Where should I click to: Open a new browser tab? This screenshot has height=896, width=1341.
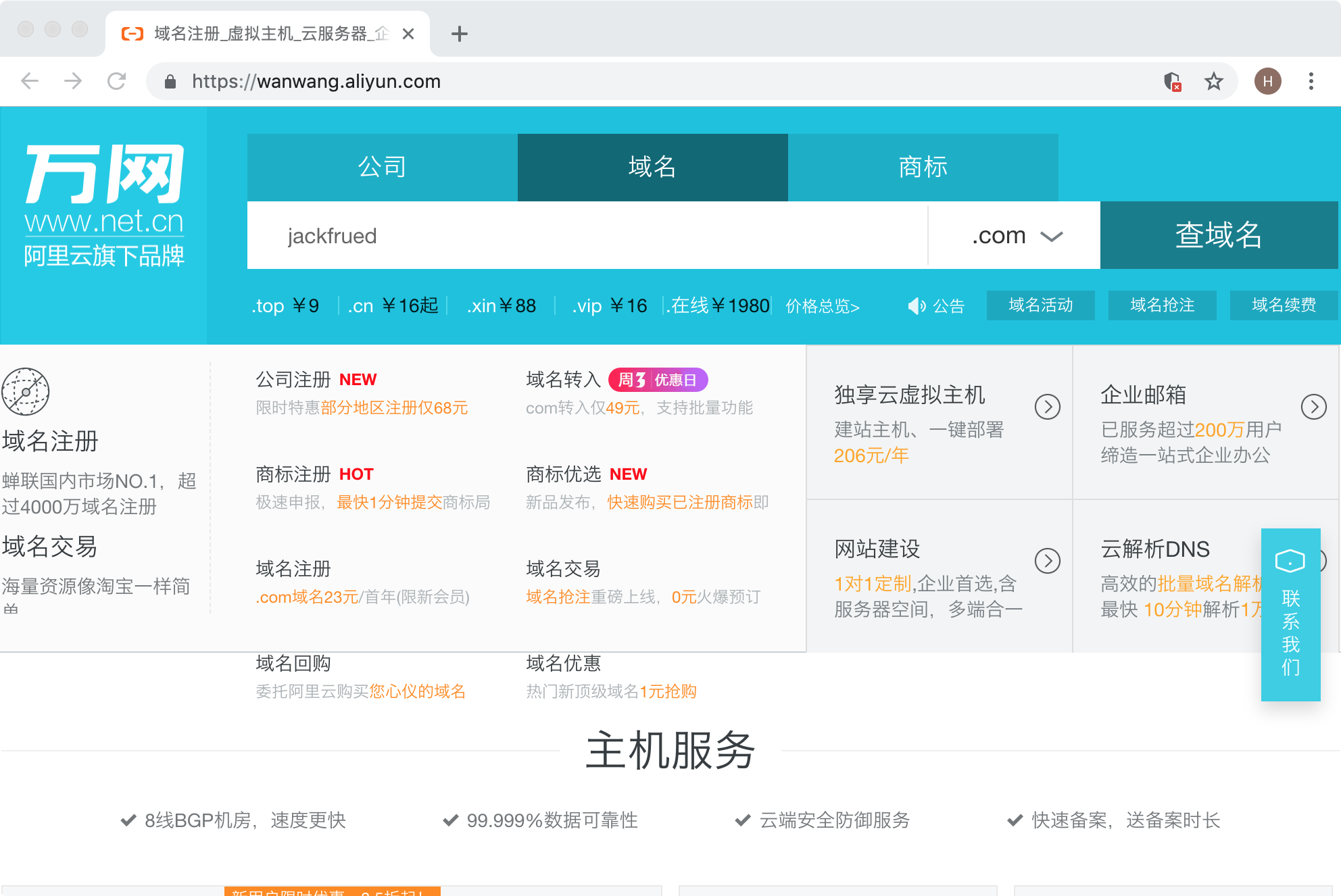point(460,34)
